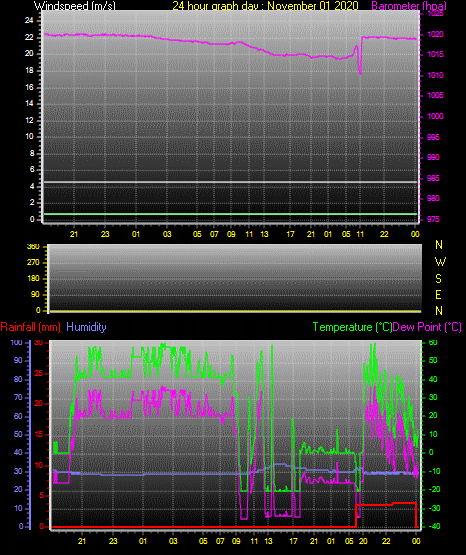Click the 03 time label under temperature graph

[x=173, y=541]
